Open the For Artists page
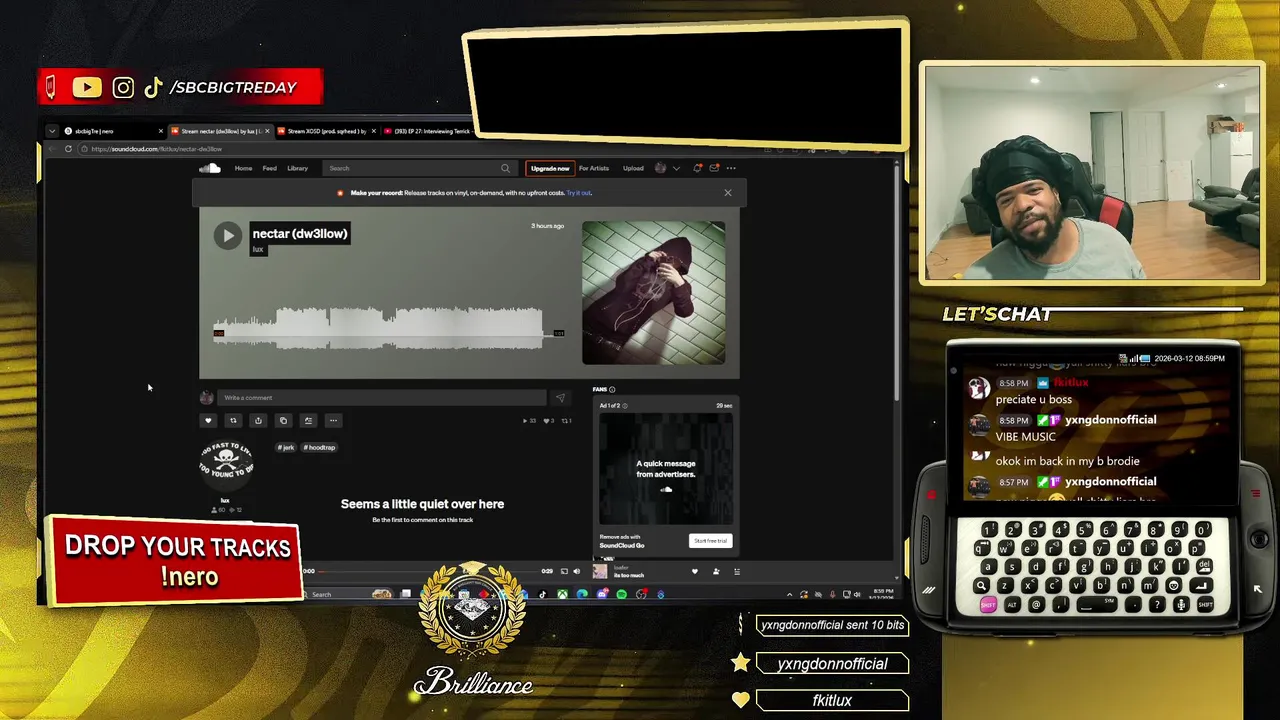 point(593,168)
